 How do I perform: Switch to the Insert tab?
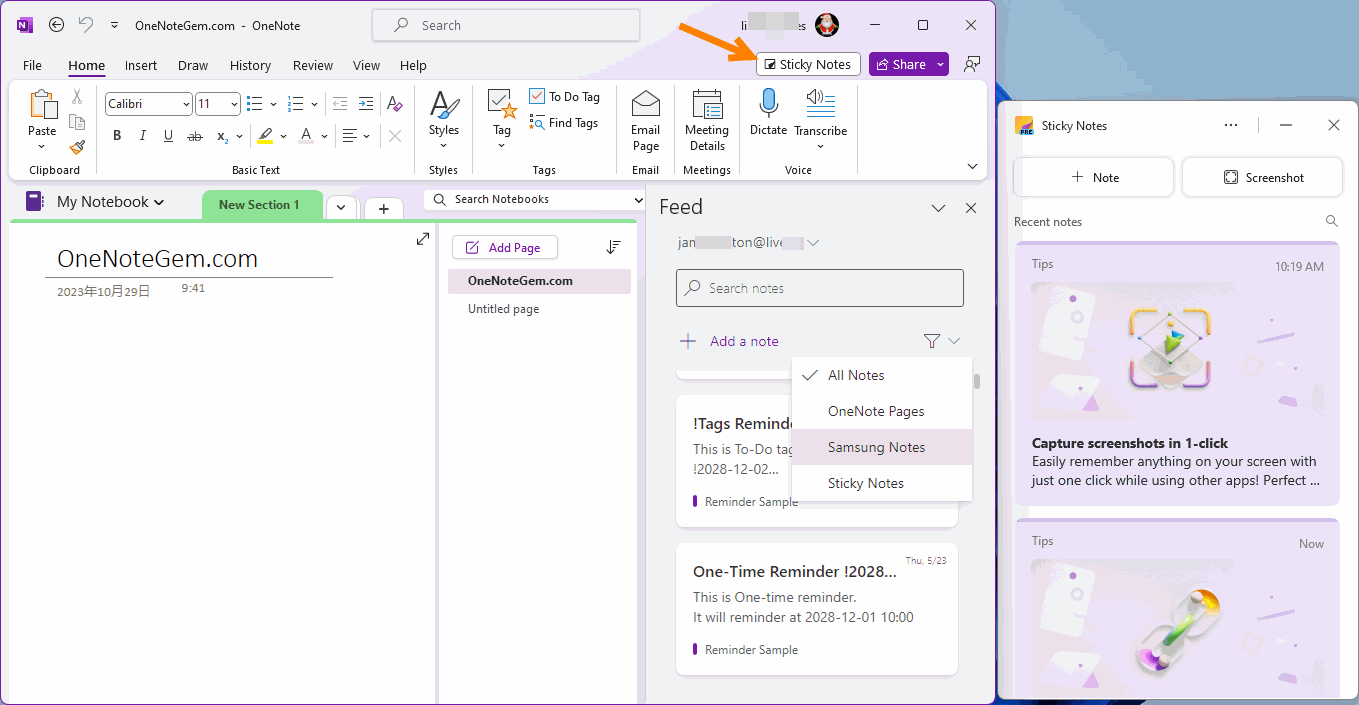click(x=141, y=65)
